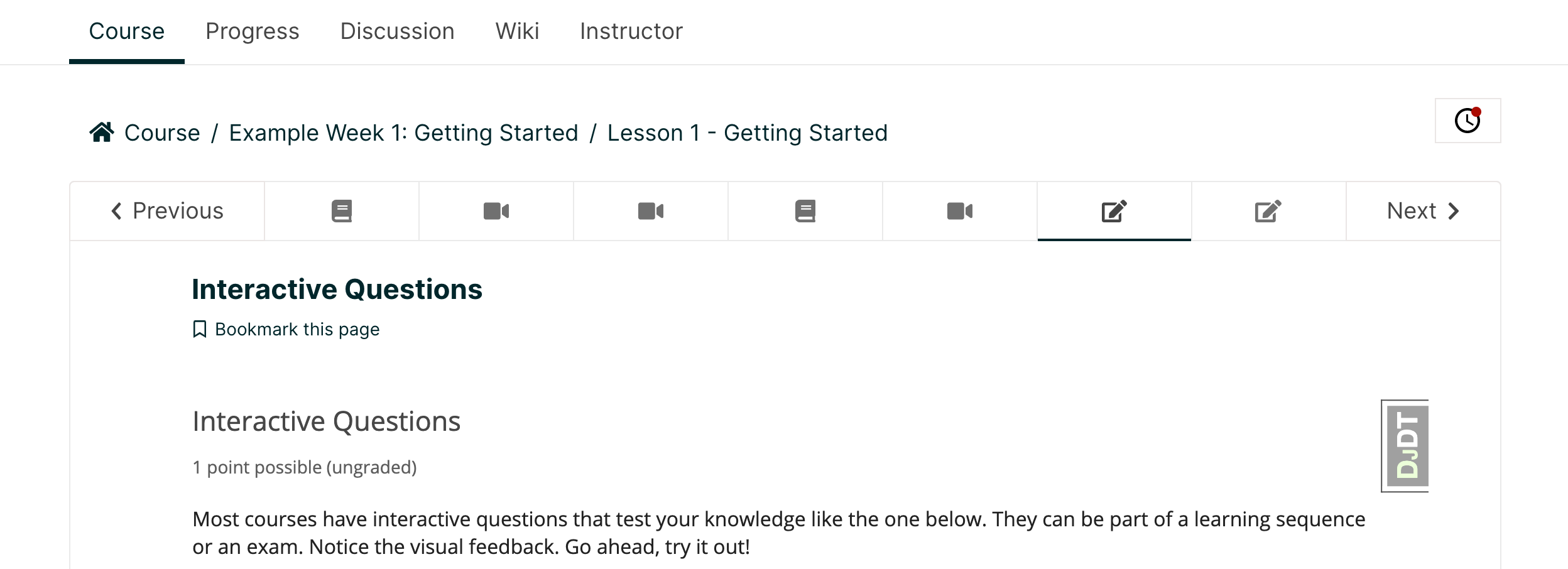Screen dimensions: 1568x569
Task: Open the second video unit in sequence
Action: pyautogui.click(x=651, y=211)
